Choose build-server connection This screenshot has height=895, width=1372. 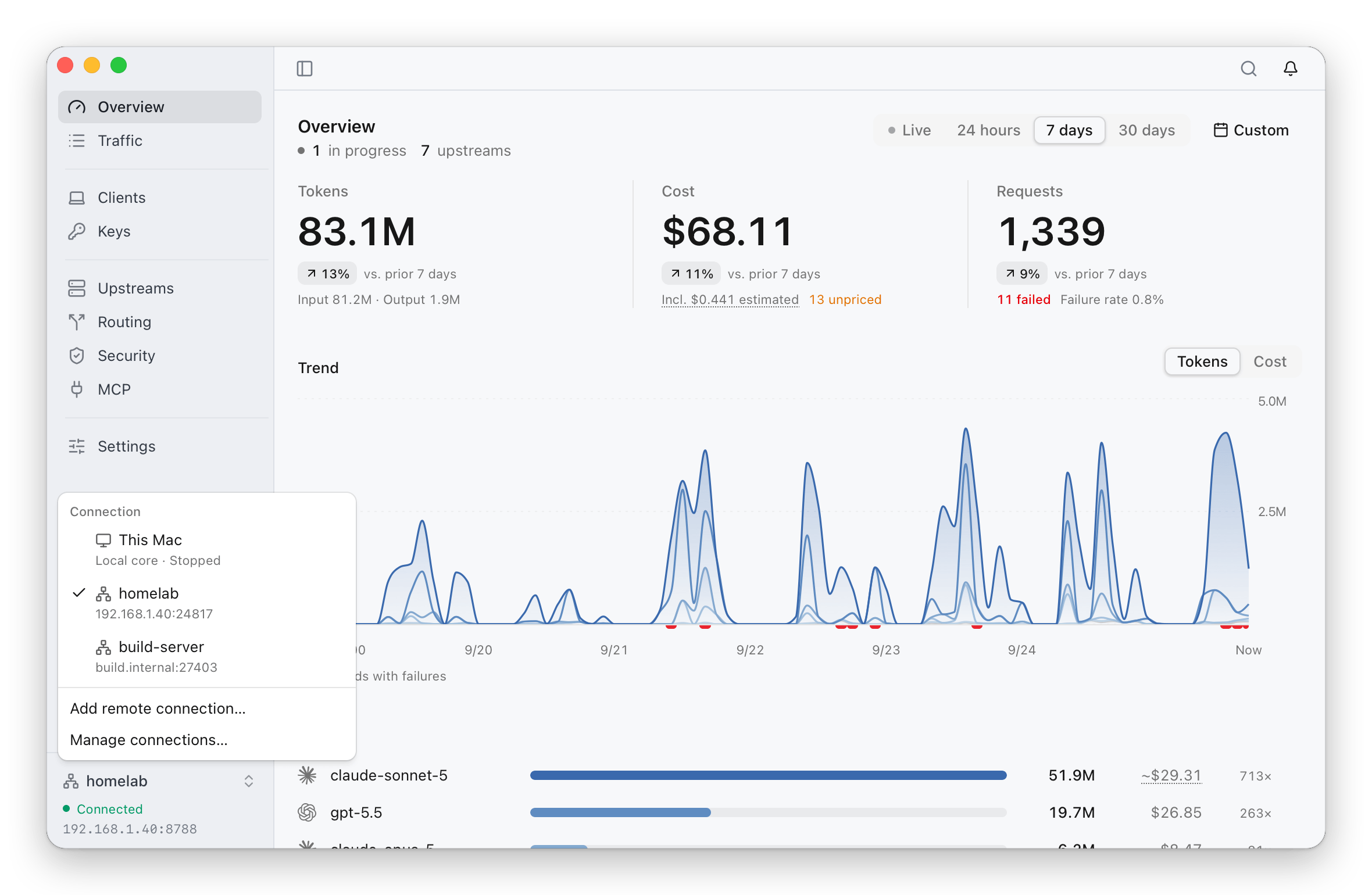point(207,657)
